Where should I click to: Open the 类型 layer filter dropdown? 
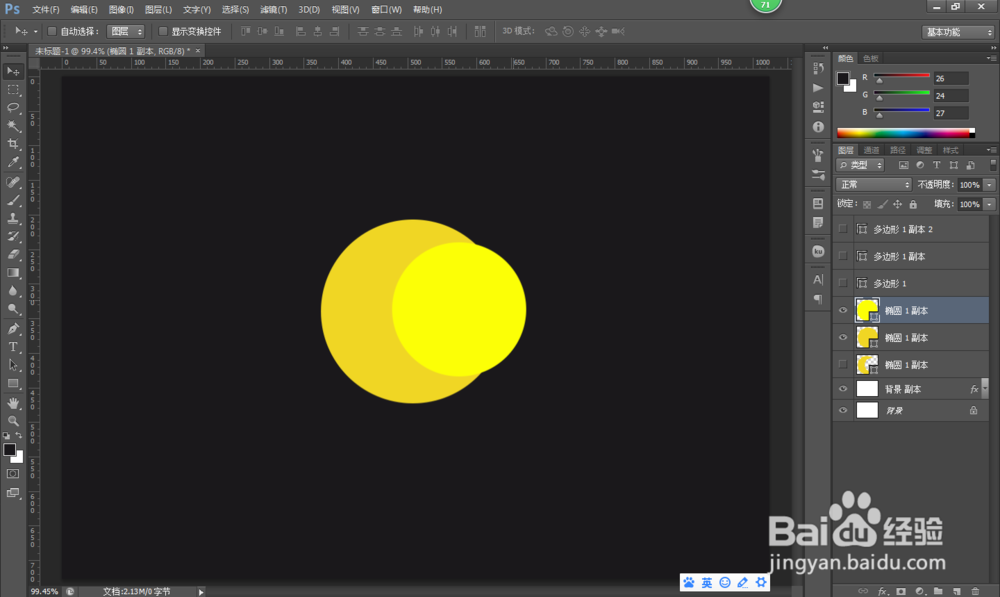click(x=860, y=165)
